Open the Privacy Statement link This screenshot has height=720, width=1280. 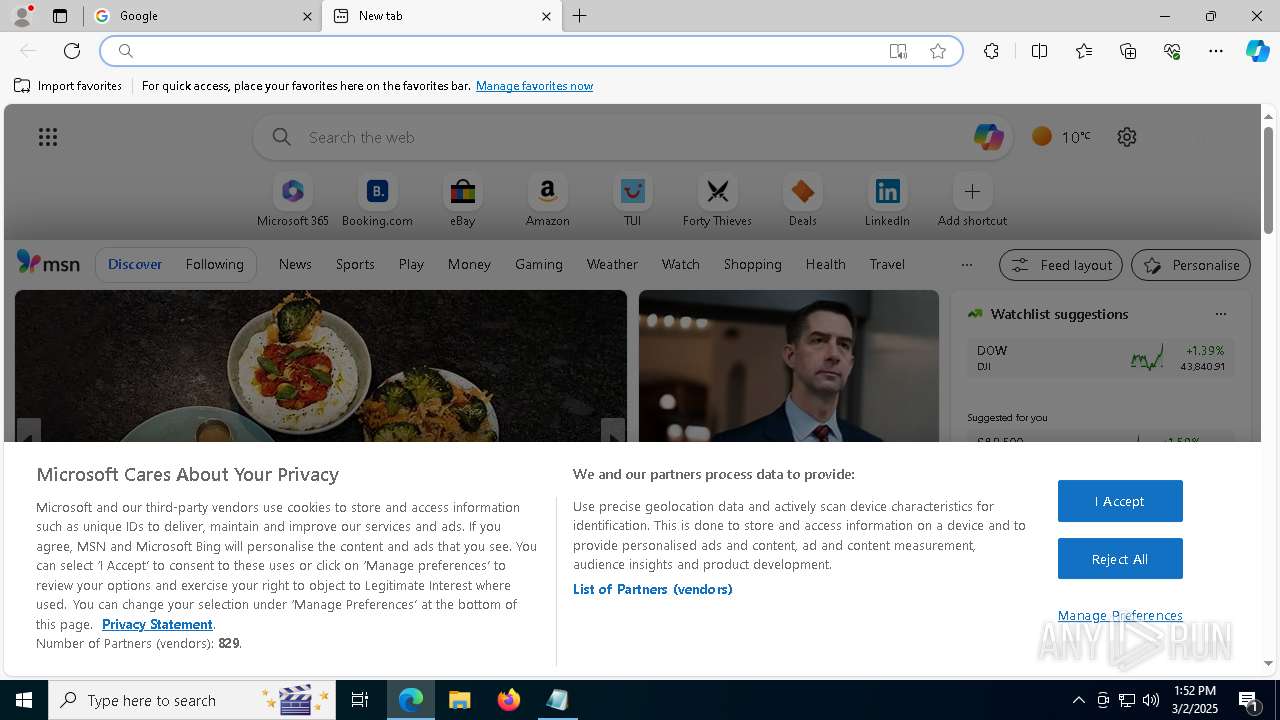(157, 624)
